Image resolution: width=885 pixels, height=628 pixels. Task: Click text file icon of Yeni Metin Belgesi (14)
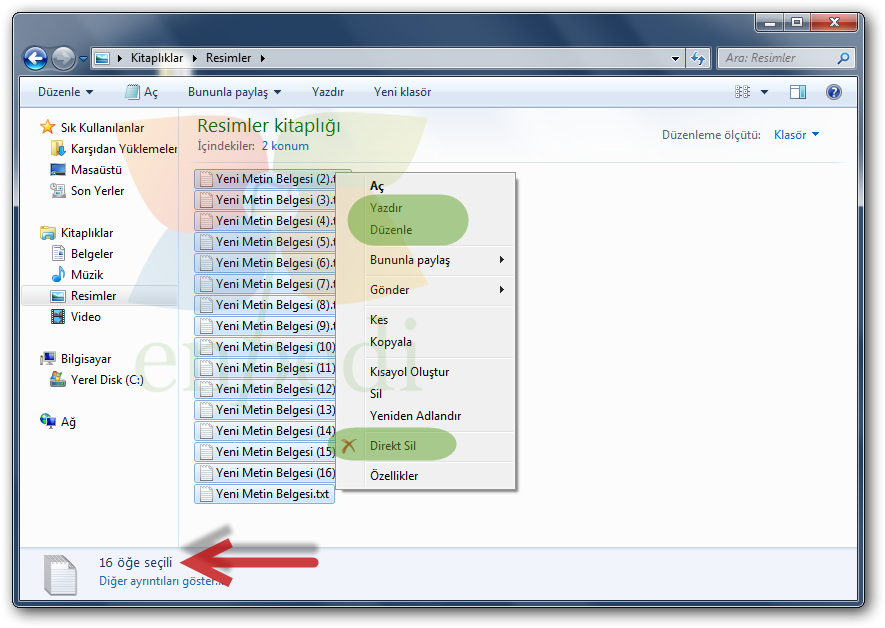pyautogui.click(x=207, y=431)
